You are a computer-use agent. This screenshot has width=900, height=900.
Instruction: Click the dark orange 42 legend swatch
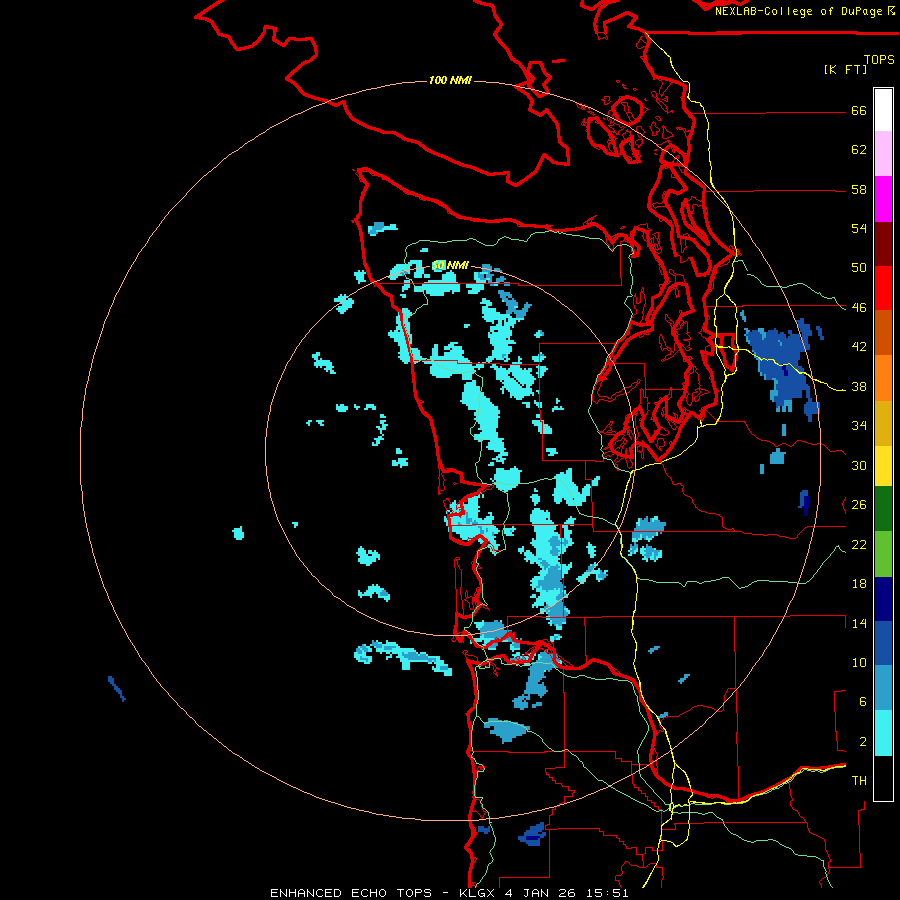(883, 333)
